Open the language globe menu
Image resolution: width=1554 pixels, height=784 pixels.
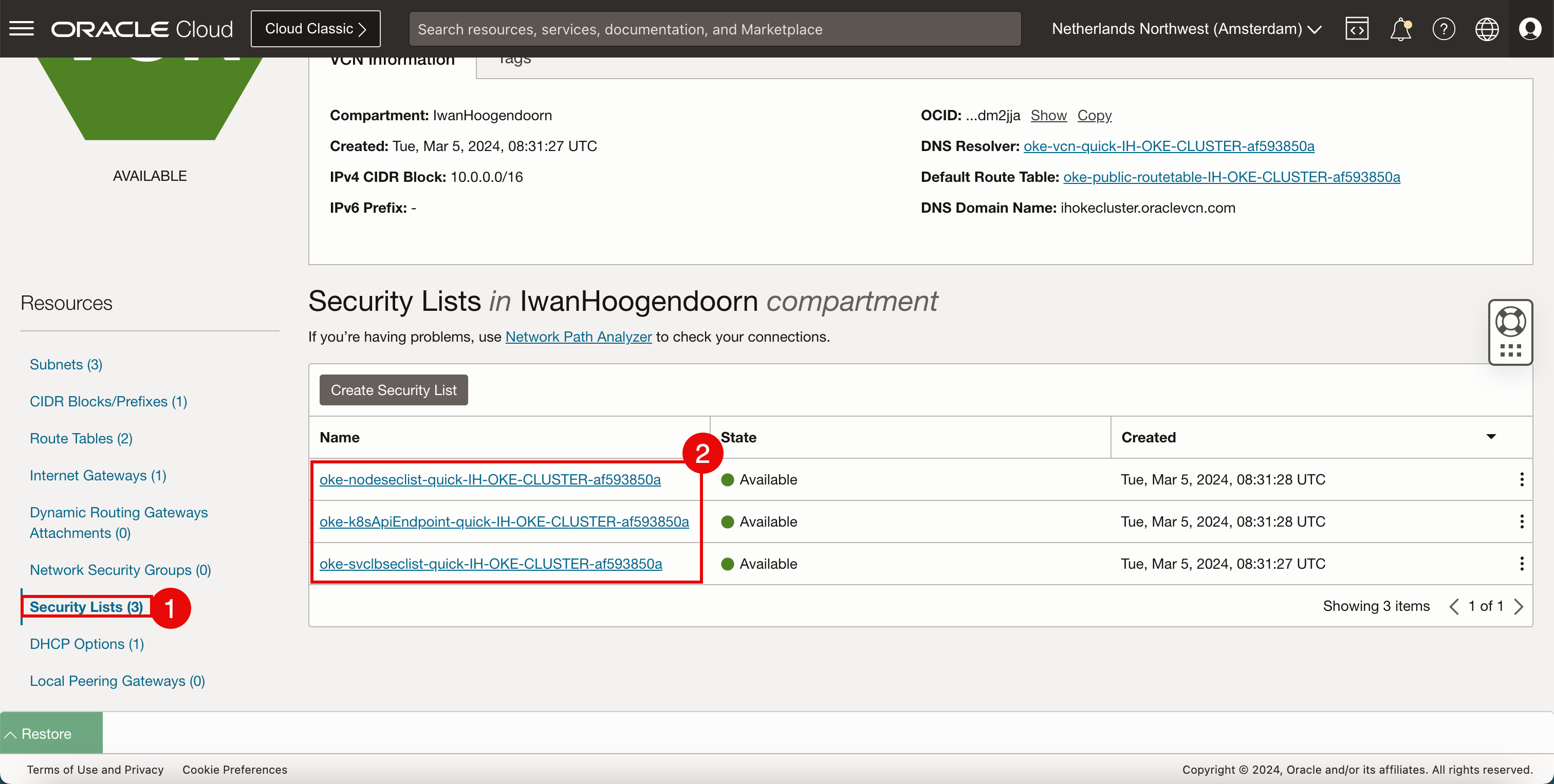(1487, 29)
